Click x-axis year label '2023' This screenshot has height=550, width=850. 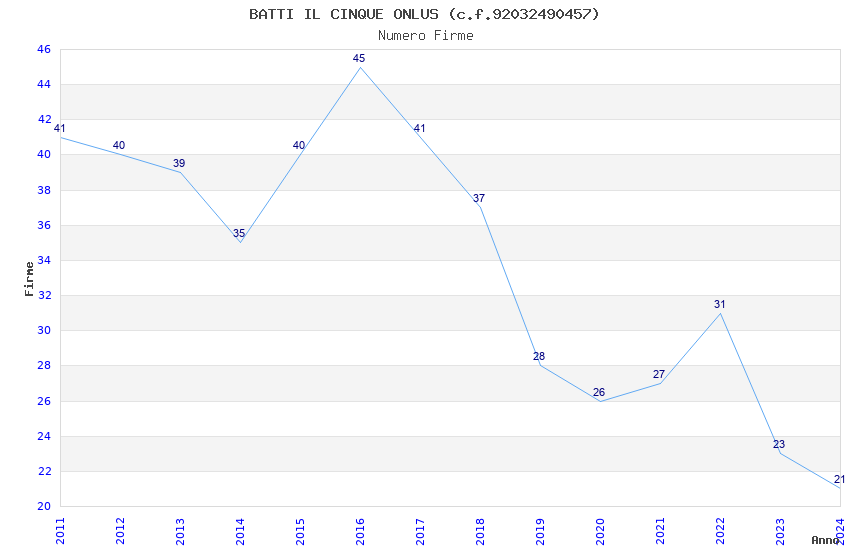click(780, 531)
